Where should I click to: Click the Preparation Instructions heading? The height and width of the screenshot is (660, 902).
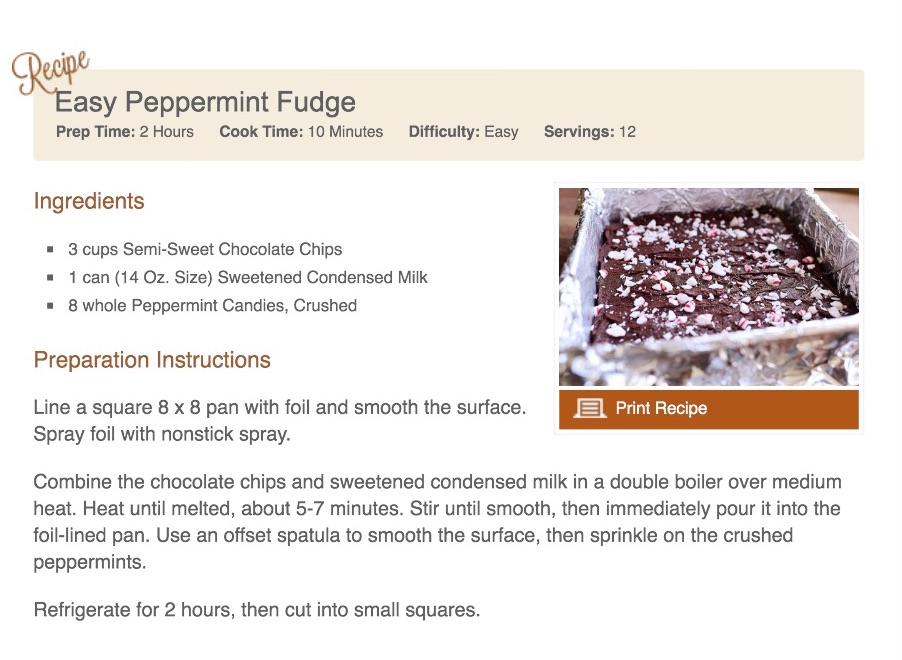(x=152, y=360)
